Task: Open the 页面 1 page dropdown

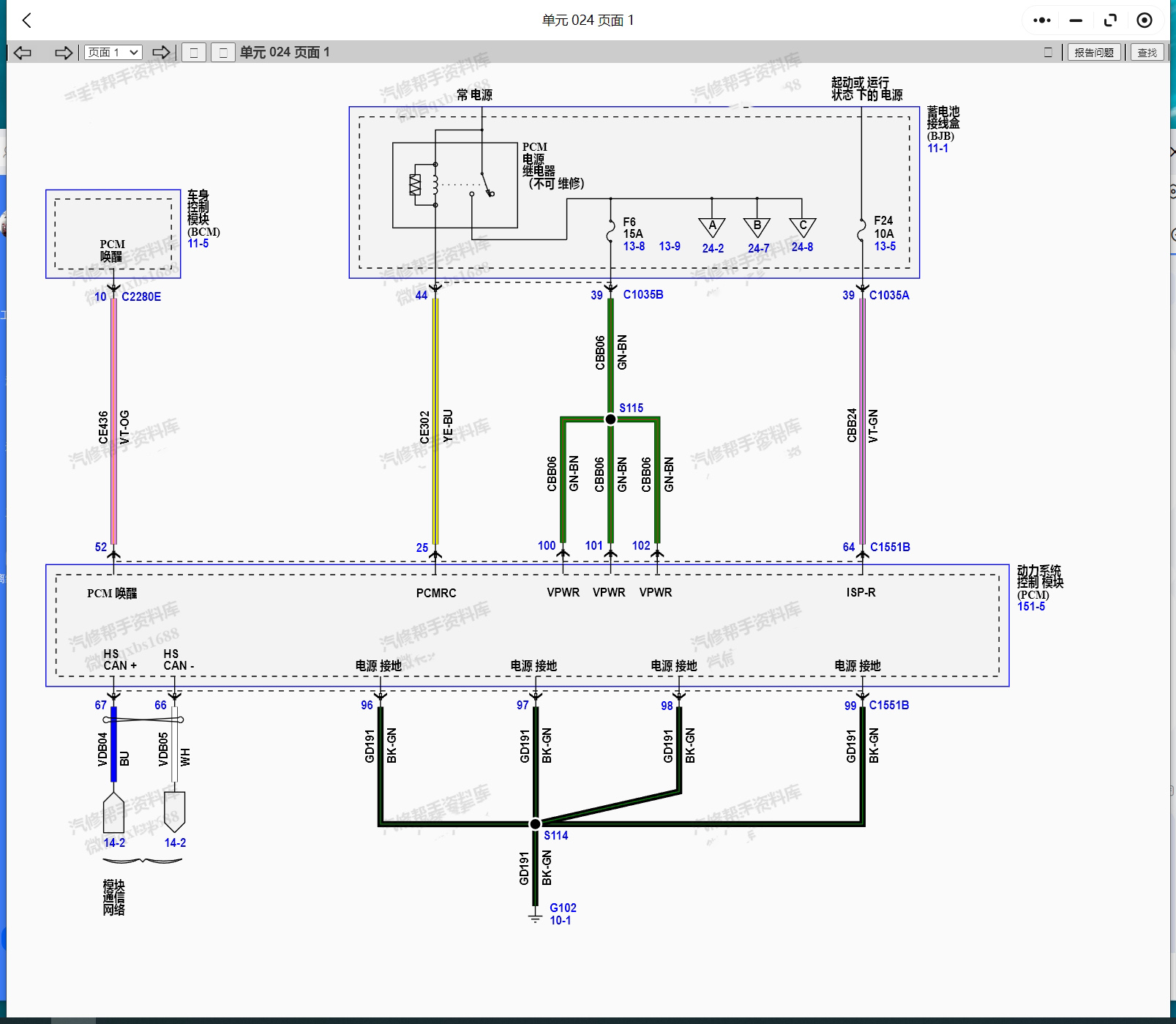Action: click(113, 53)
